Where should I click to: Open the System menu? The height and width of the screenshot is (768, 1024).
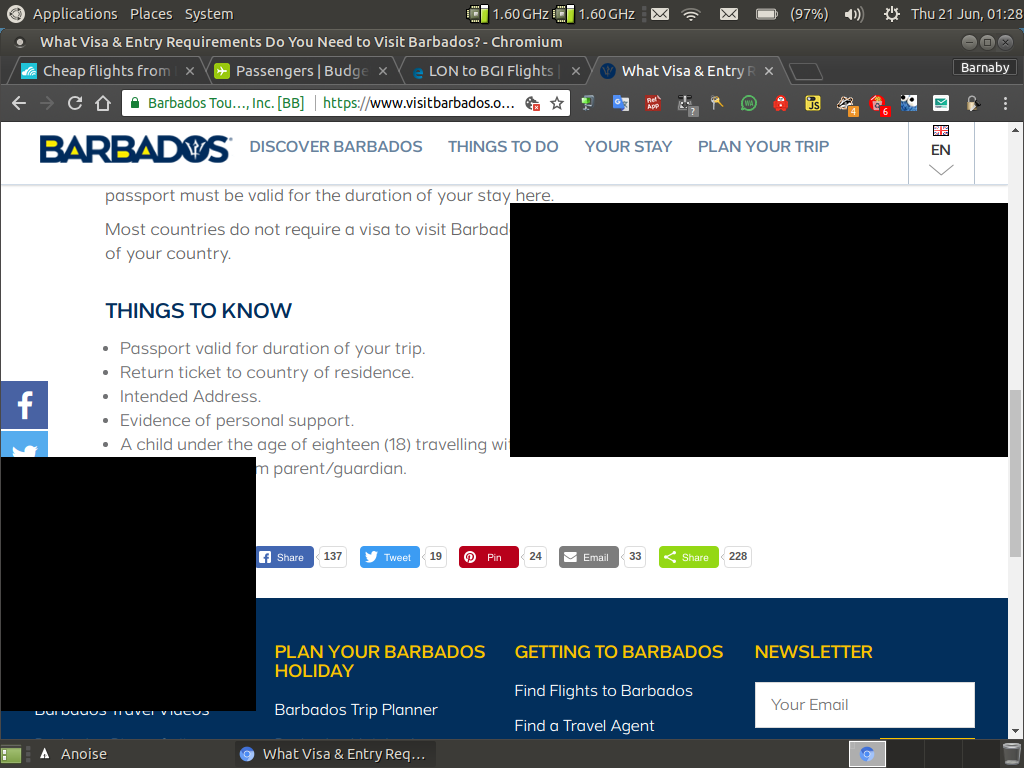[x=208, y=14]
